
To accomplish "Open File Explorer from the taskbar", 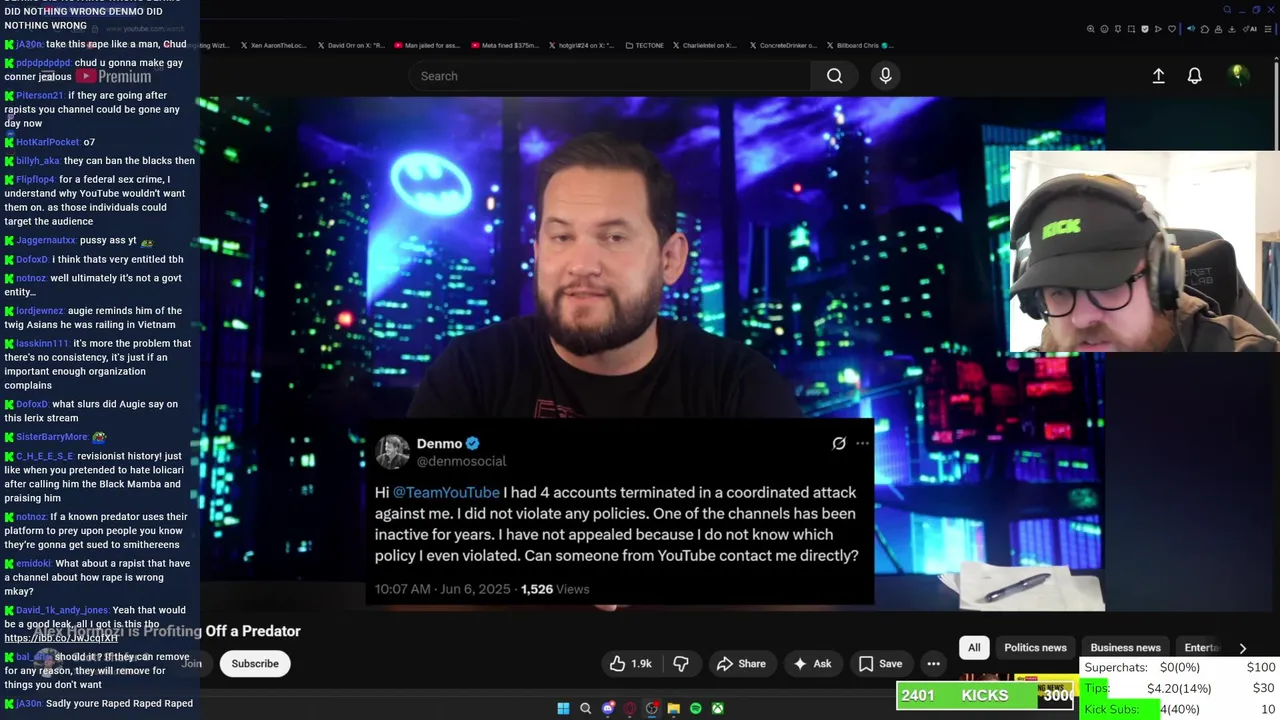I will [673, 708].
